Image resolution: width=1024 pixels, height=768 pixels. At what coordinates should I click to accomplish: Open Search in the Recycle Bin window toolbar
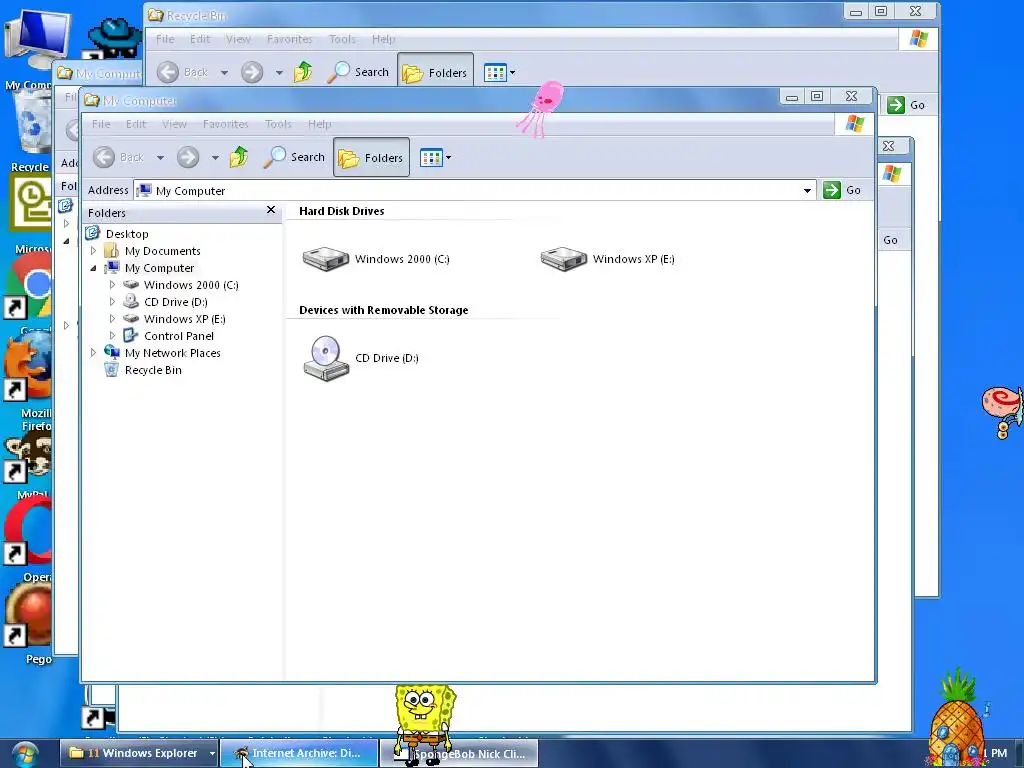coord(358,72)
